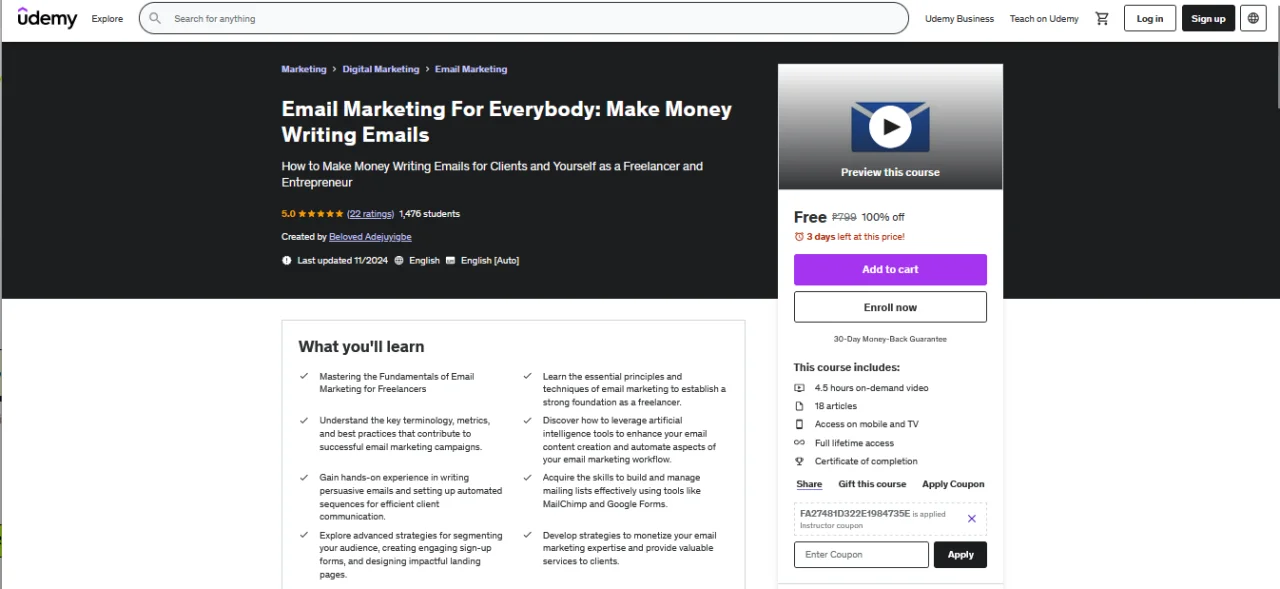
Task: Click the Sign up button
Action: pos(1208,18)
